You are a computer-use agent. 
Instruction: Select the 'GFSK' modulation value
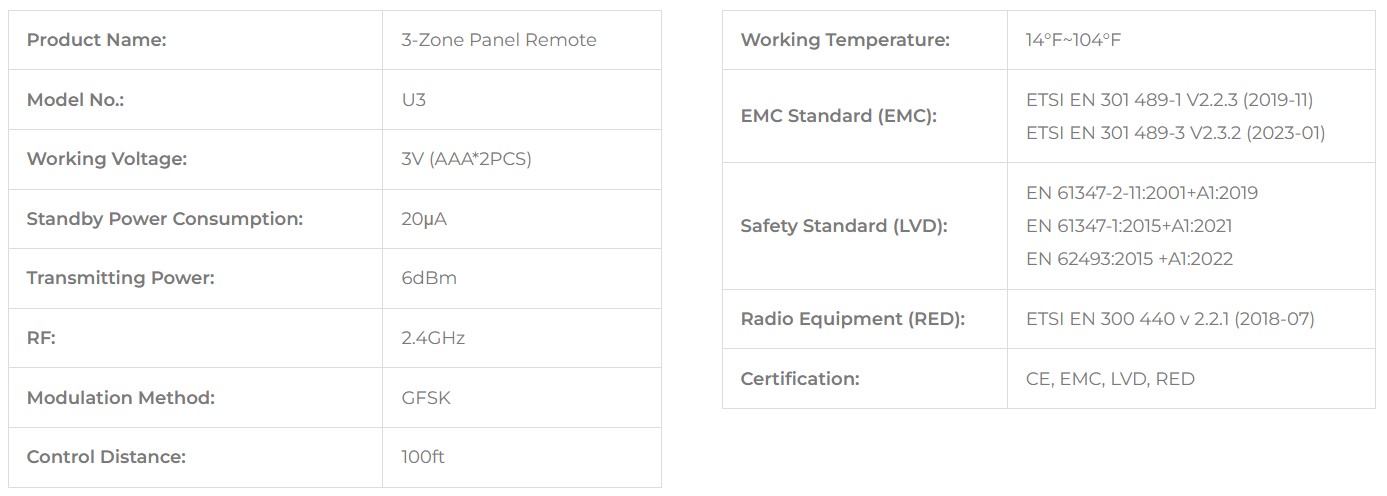pyautogui.click(x=426, y=398)
